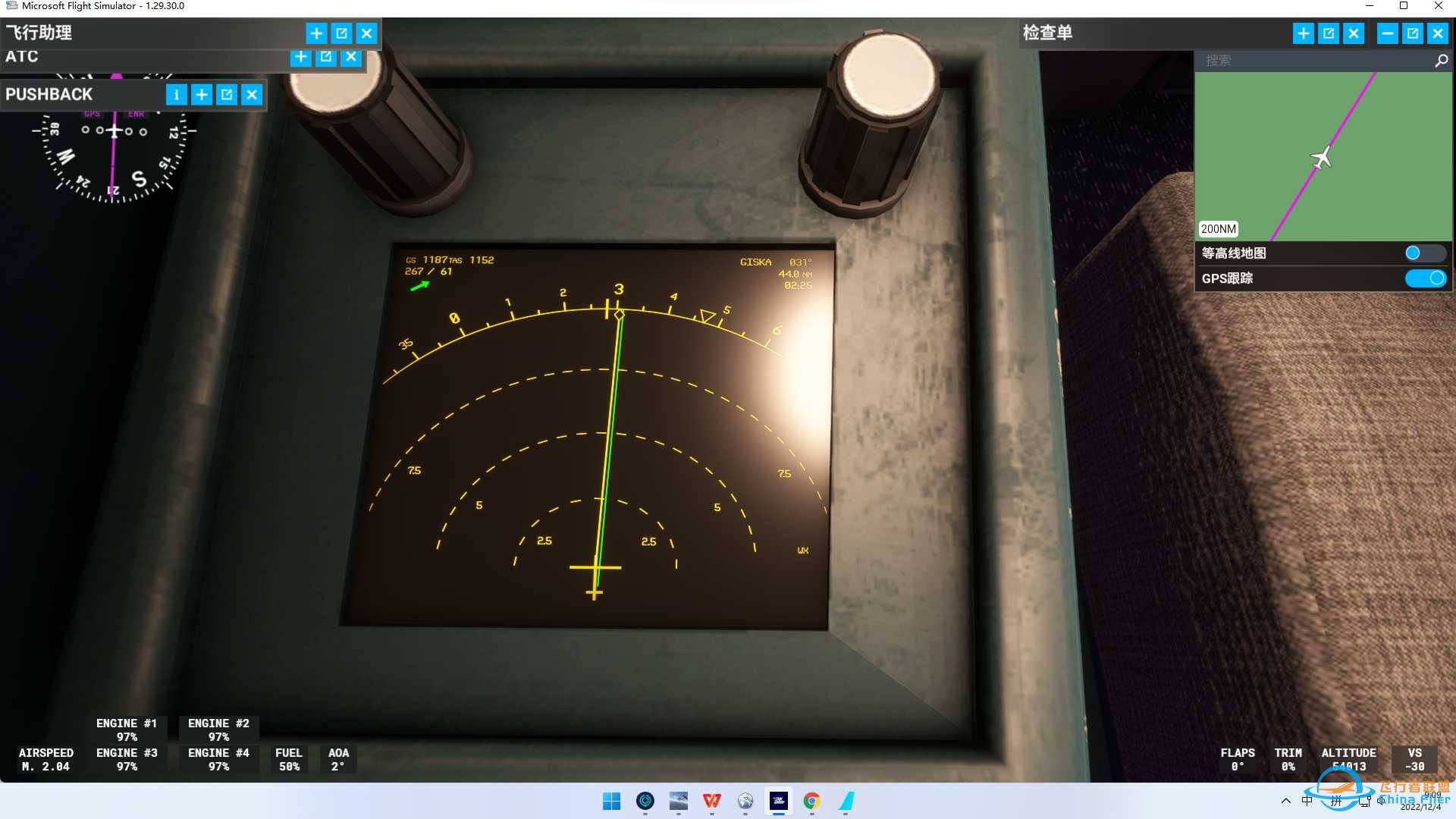The image size is (1456, 819).
Task: Click the 飞行助理 panel title
Action: coord(39,33)
